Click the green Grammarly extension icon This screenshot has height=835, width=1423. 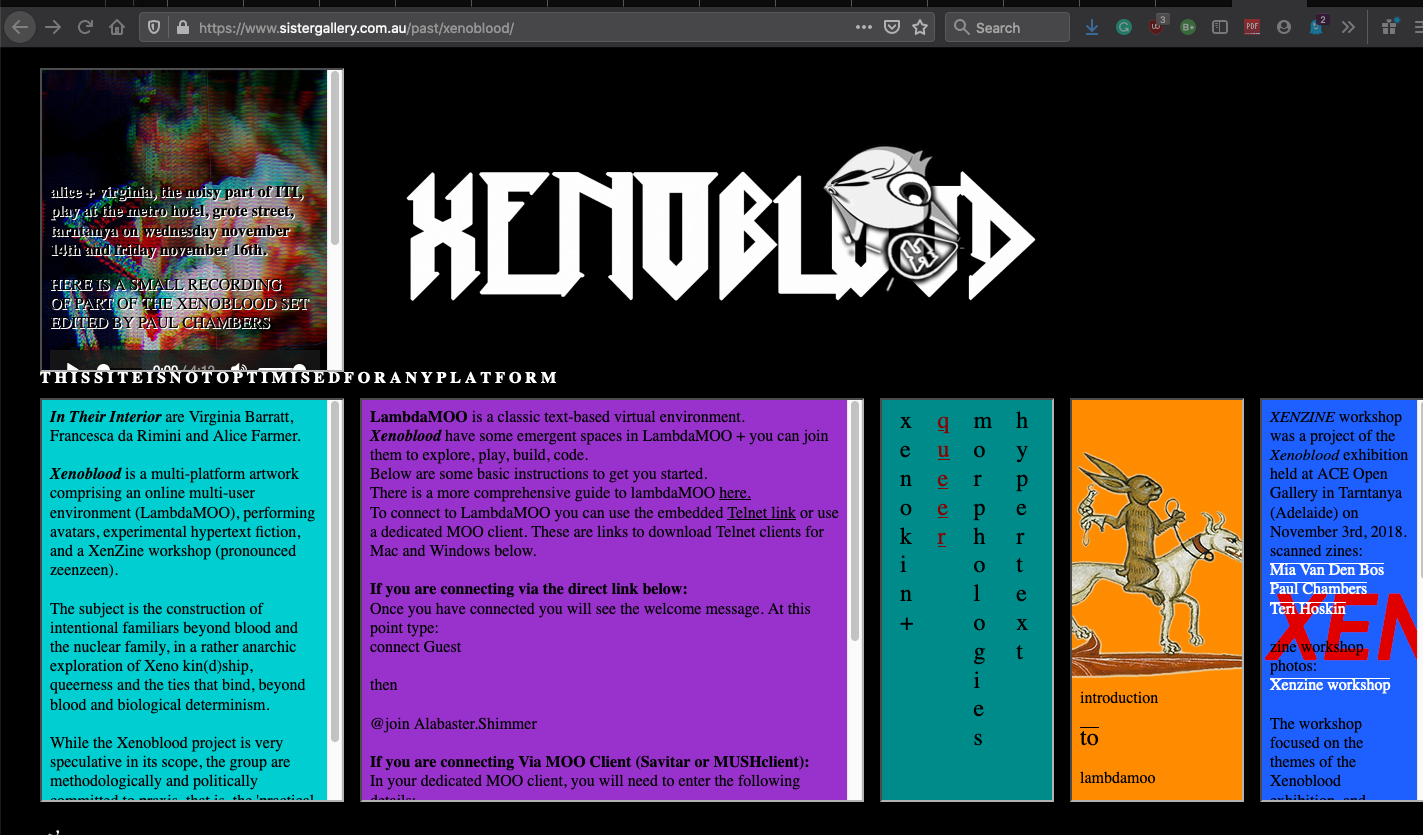(1124, 28)
